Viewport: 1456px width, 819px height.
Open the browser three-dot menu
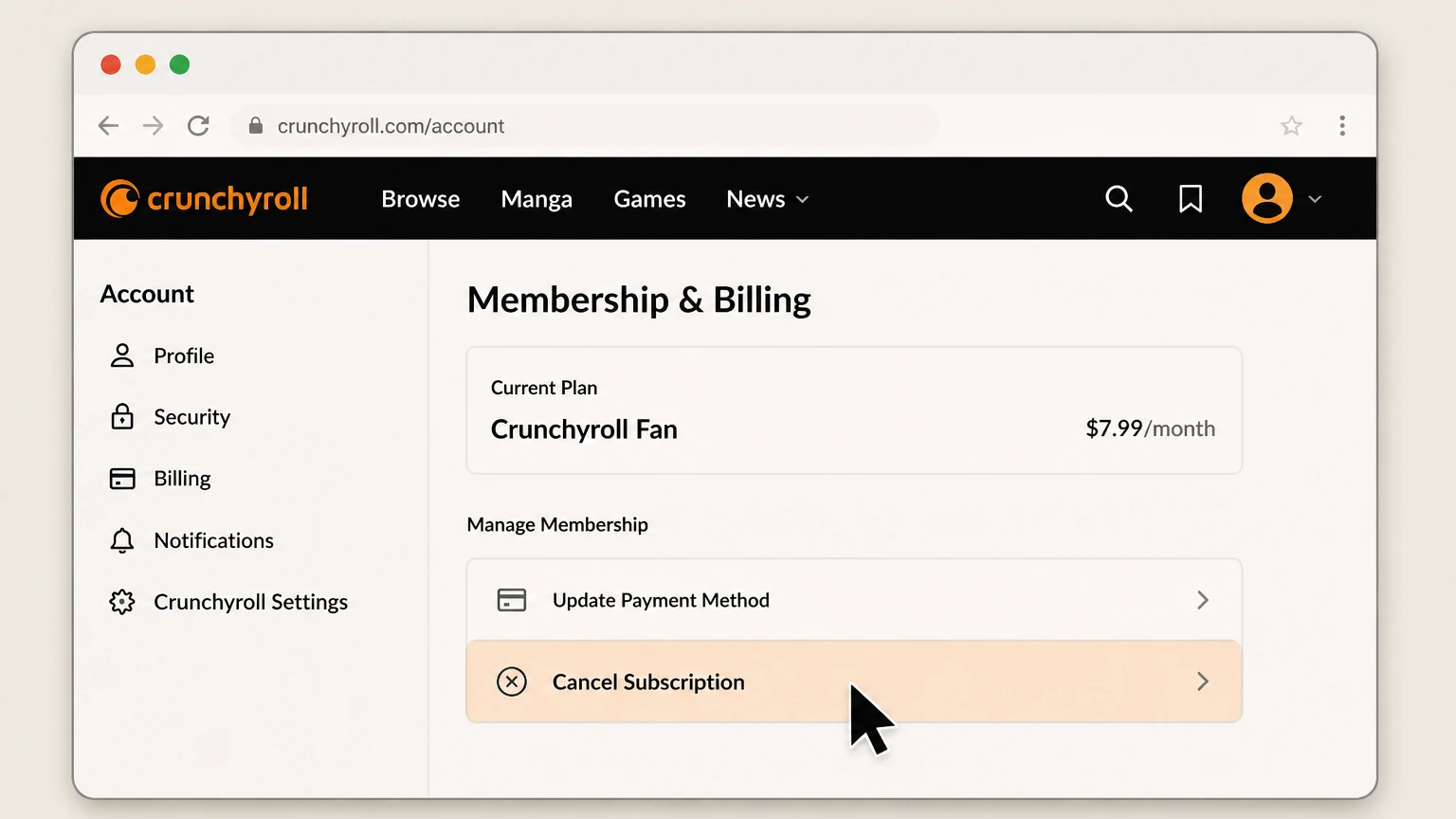tap(1342, 126)
